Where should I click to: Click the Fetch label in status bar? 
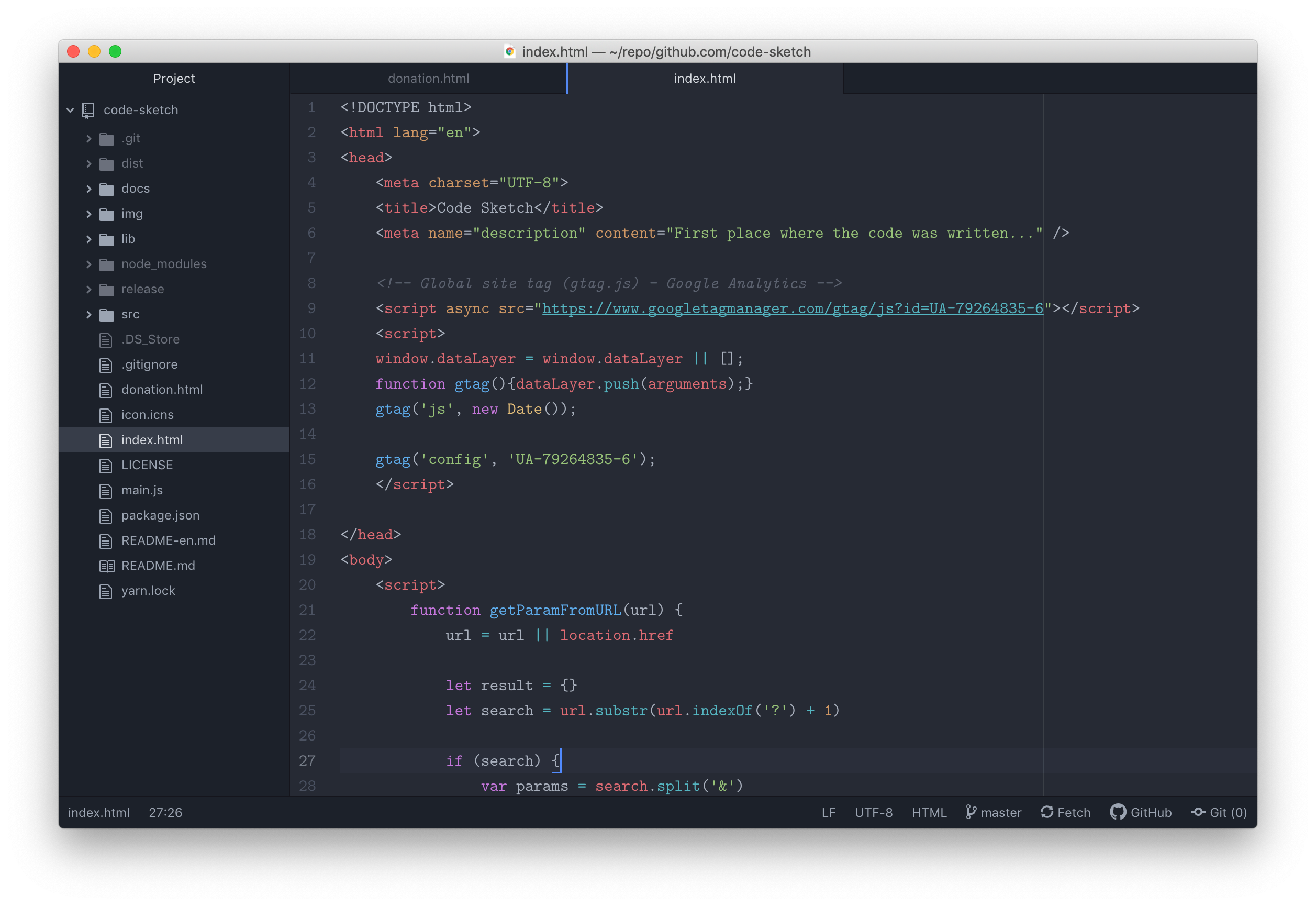pyautogui.click(x=1074, y=813)
